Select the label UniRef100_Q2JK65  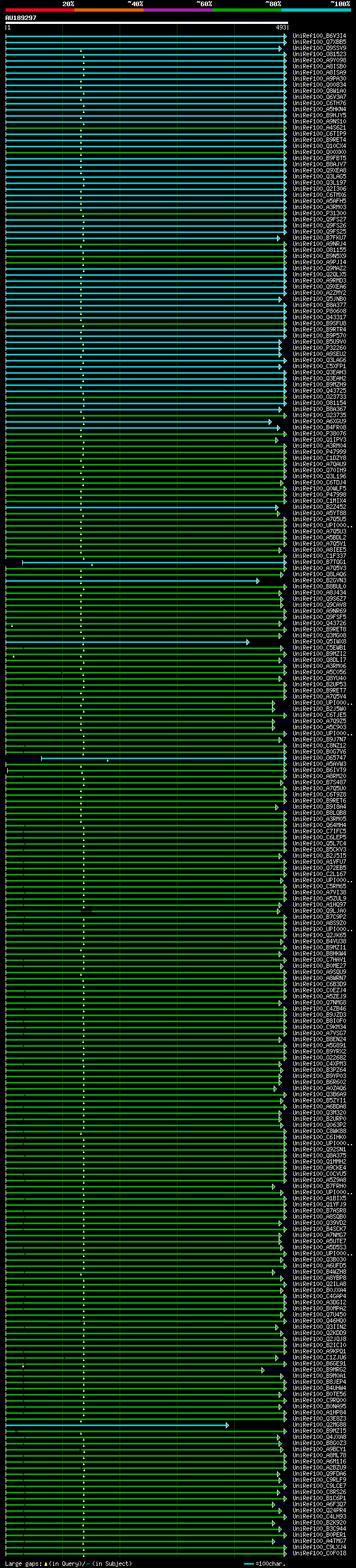pyautogui.click(x=319, y=936)
